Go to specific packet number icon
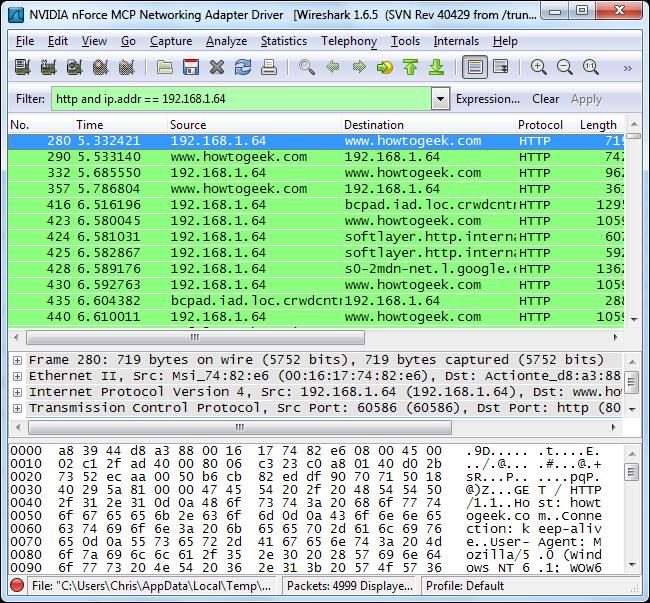Screen dimensions: 650x603 tap(385, 67)
